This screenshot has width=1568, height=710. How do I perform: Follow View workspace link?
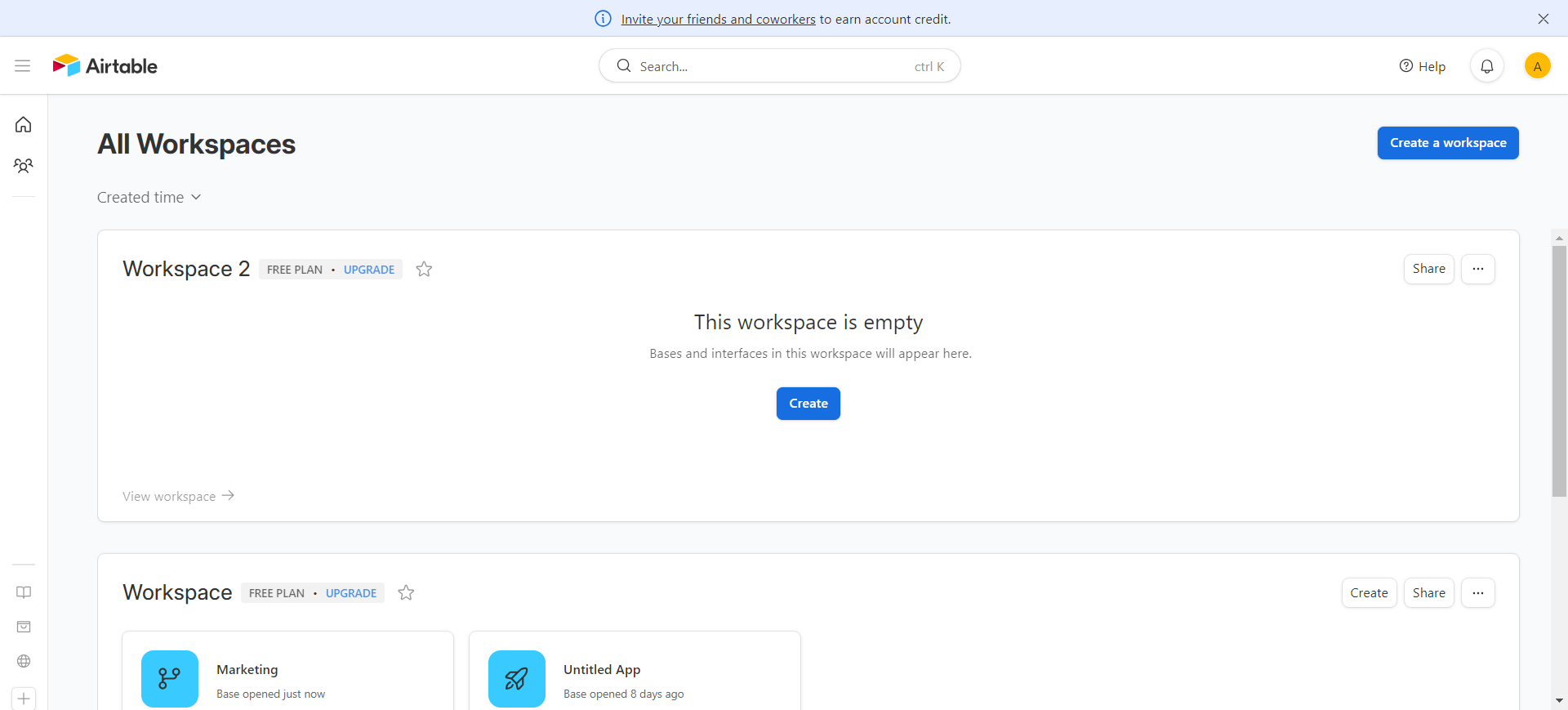click(178, 496)
